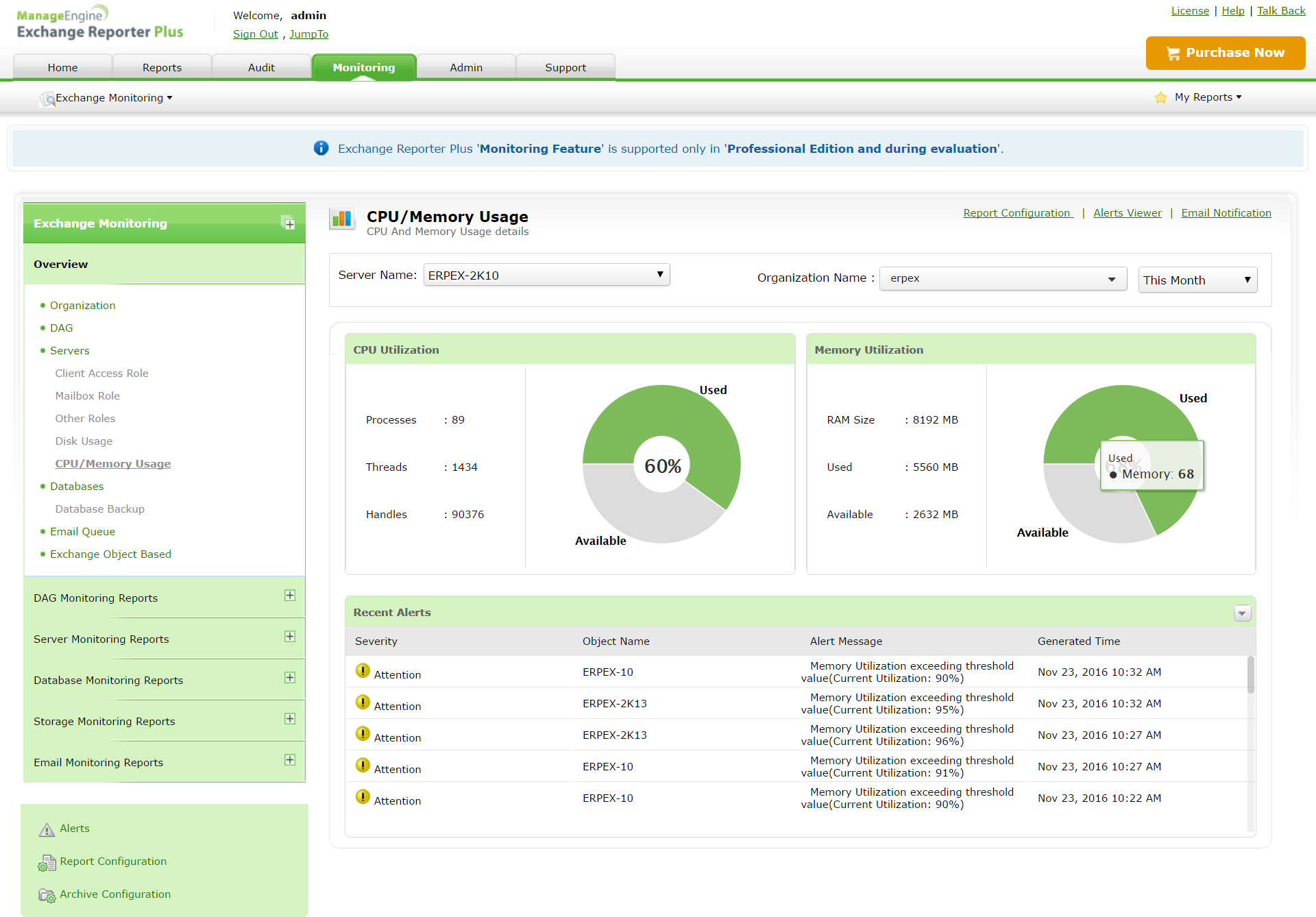Click the Alerts warning triangle icon
This screenshot has width=1316, height=917.
point(47,830)
